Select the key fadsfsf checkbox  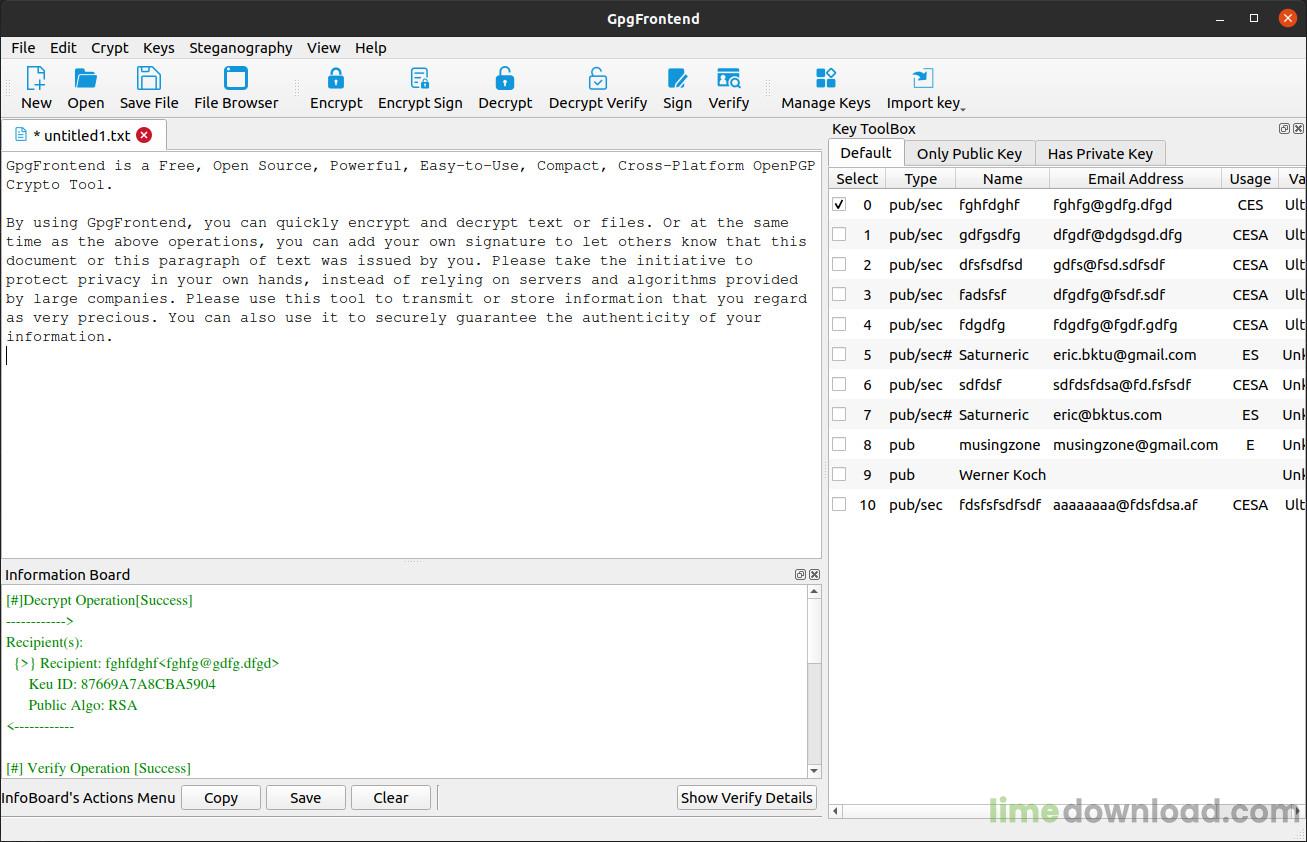pos(839,294)
